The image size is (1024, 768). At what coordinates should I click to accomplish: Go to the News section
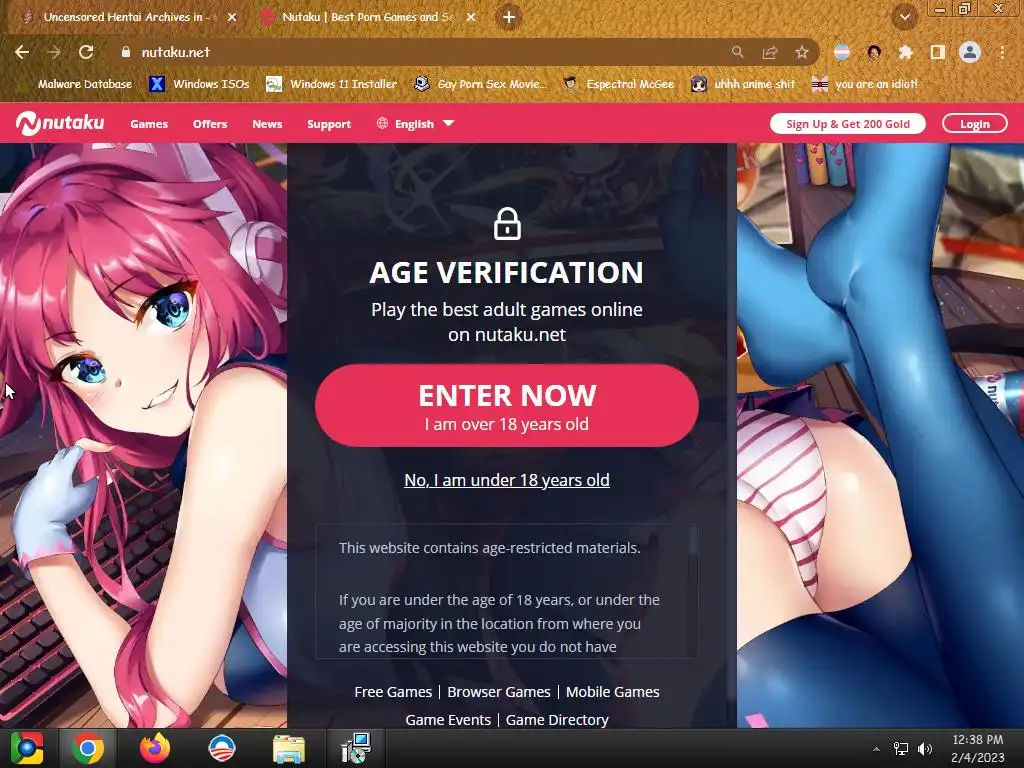267,123
